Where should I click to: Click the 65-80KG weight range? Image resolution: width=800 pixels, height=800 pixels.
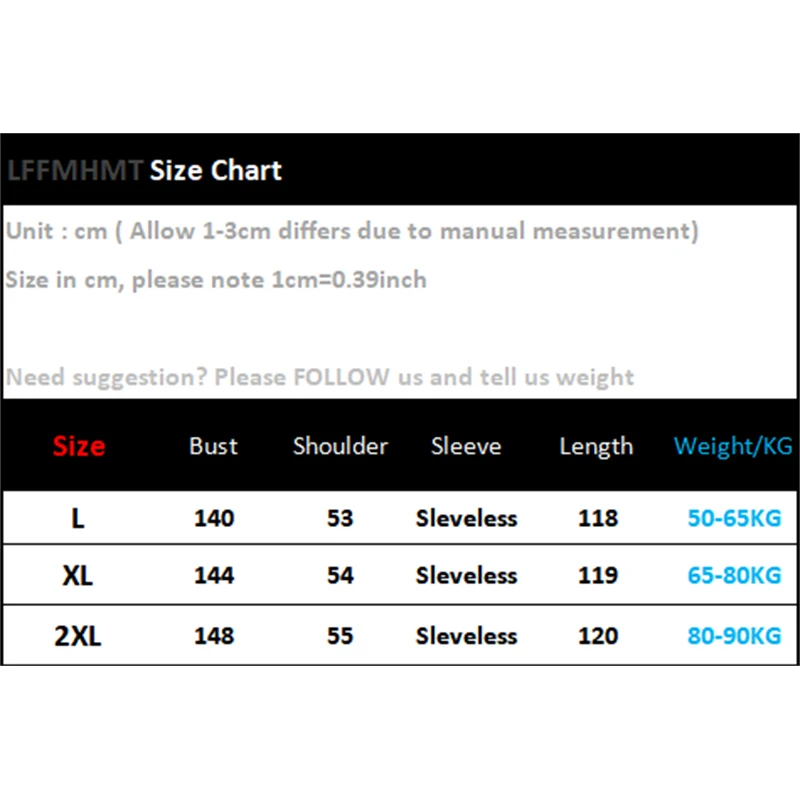pyautogui.click(x=734, y=576)
